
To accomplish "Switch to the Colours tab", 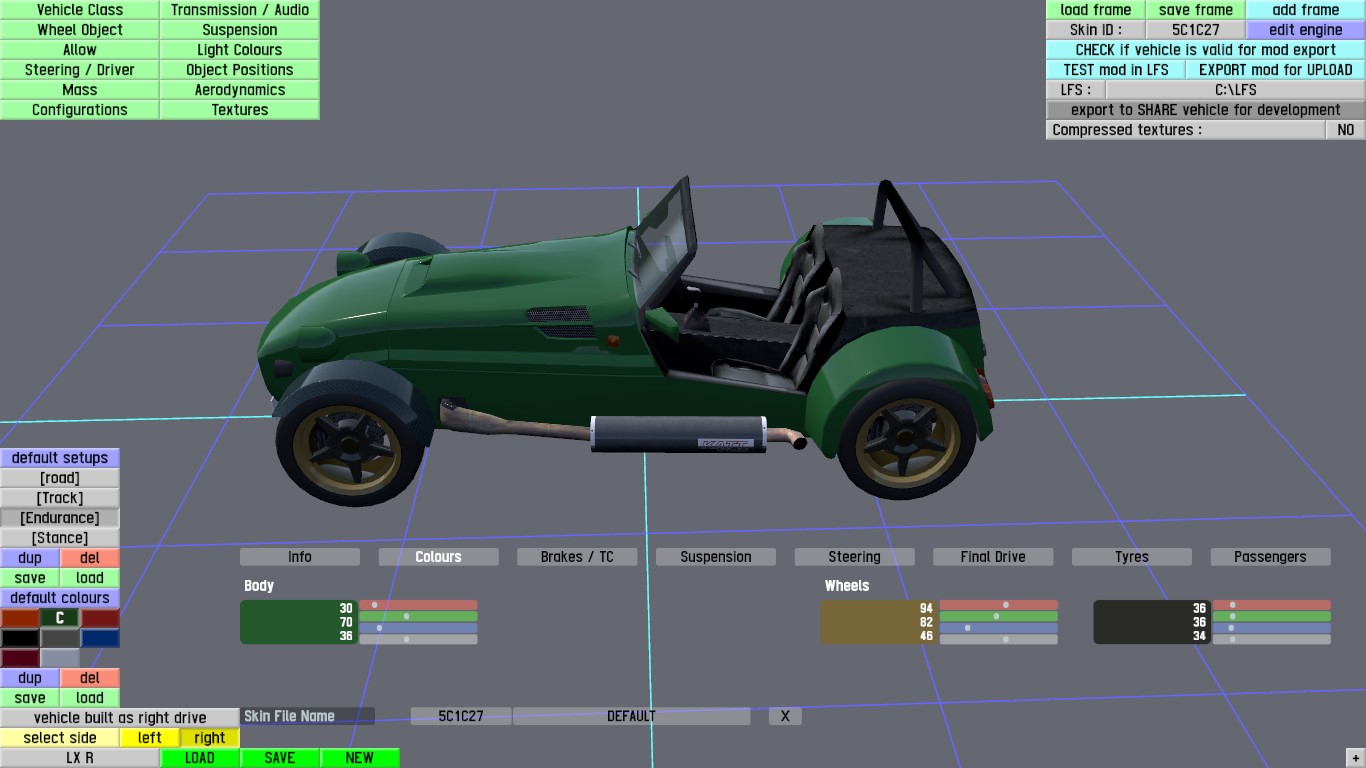I will pos(438,557).
